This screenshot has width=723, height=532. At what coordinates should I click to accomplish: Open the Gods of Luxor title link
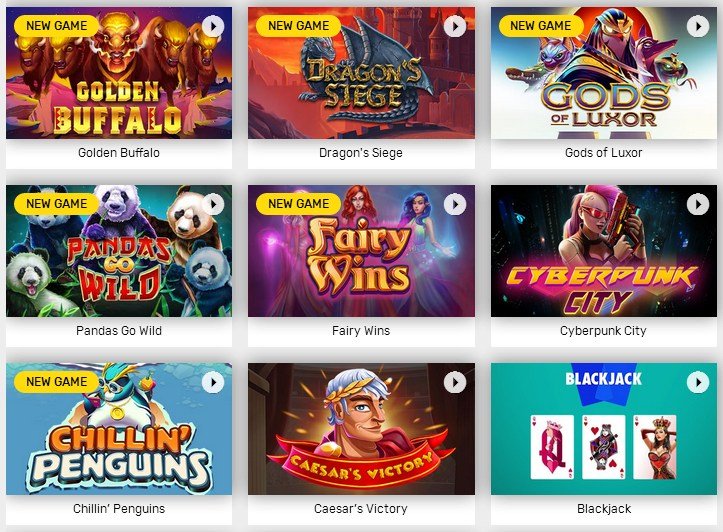pyautogui.click(x=604, y=153)
